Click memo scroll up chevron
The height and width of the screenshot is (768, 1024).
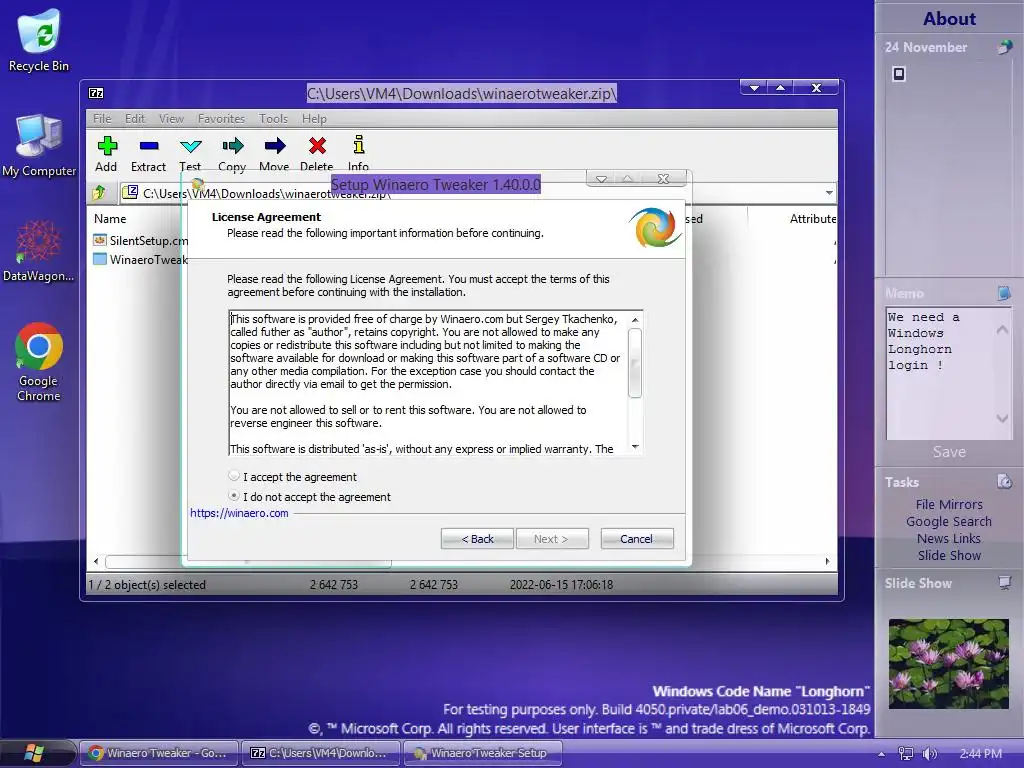click(x=1002, y=330)
